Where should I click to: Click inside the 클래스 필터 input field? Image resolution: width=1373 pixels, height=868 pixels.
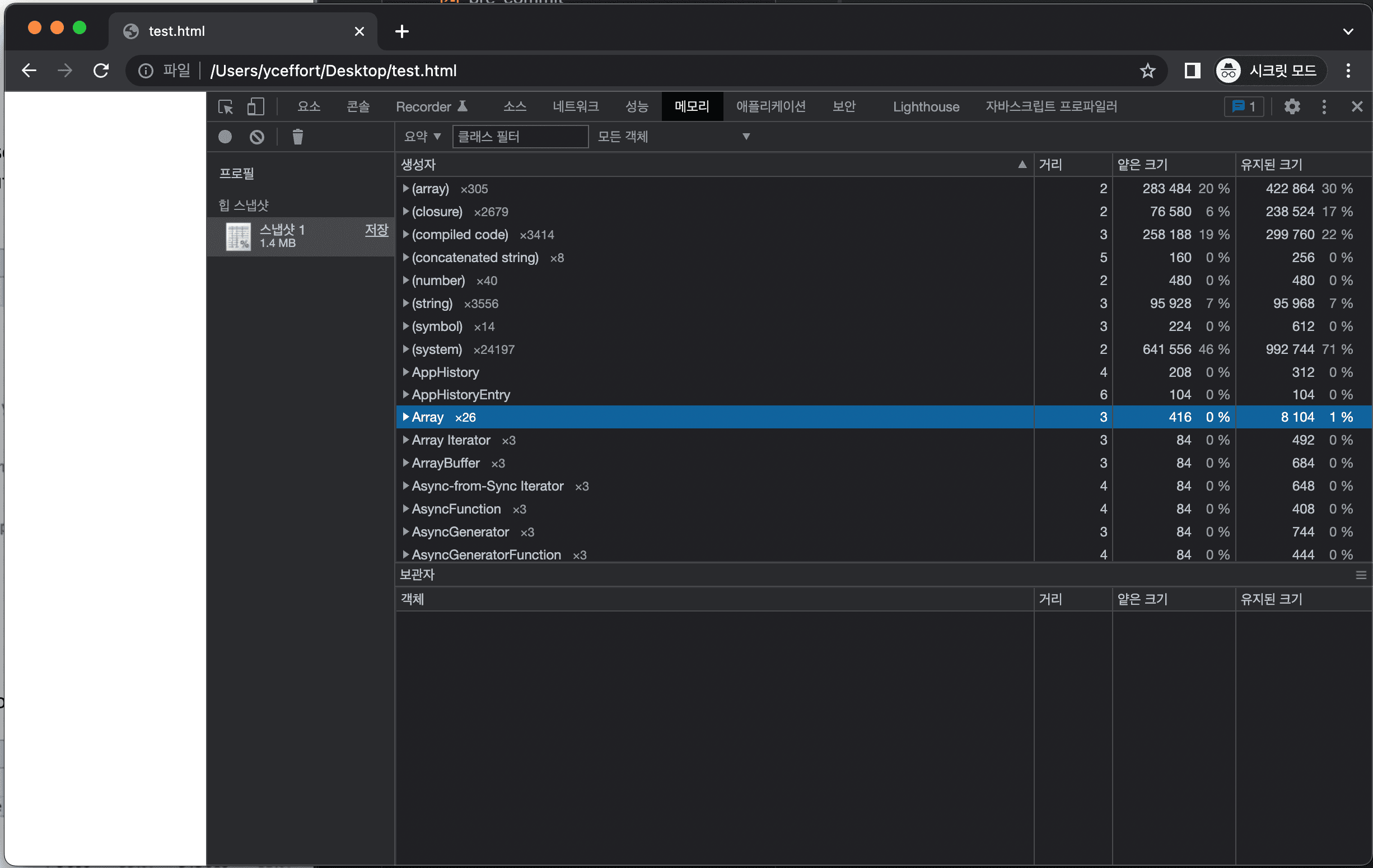[520, 136]
